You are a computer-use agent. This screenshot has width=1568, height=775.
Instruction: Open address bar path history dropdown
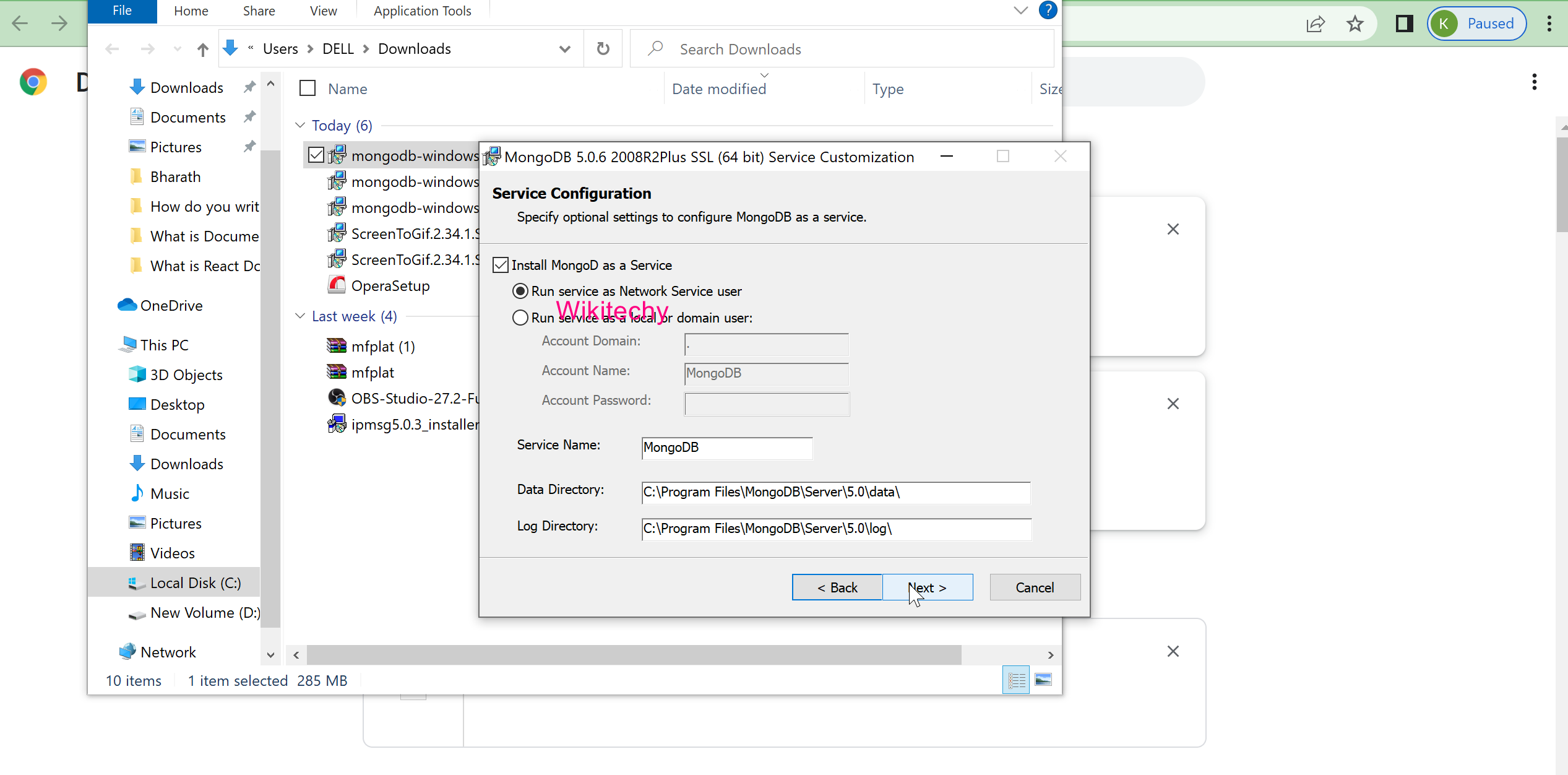point(564,49)
